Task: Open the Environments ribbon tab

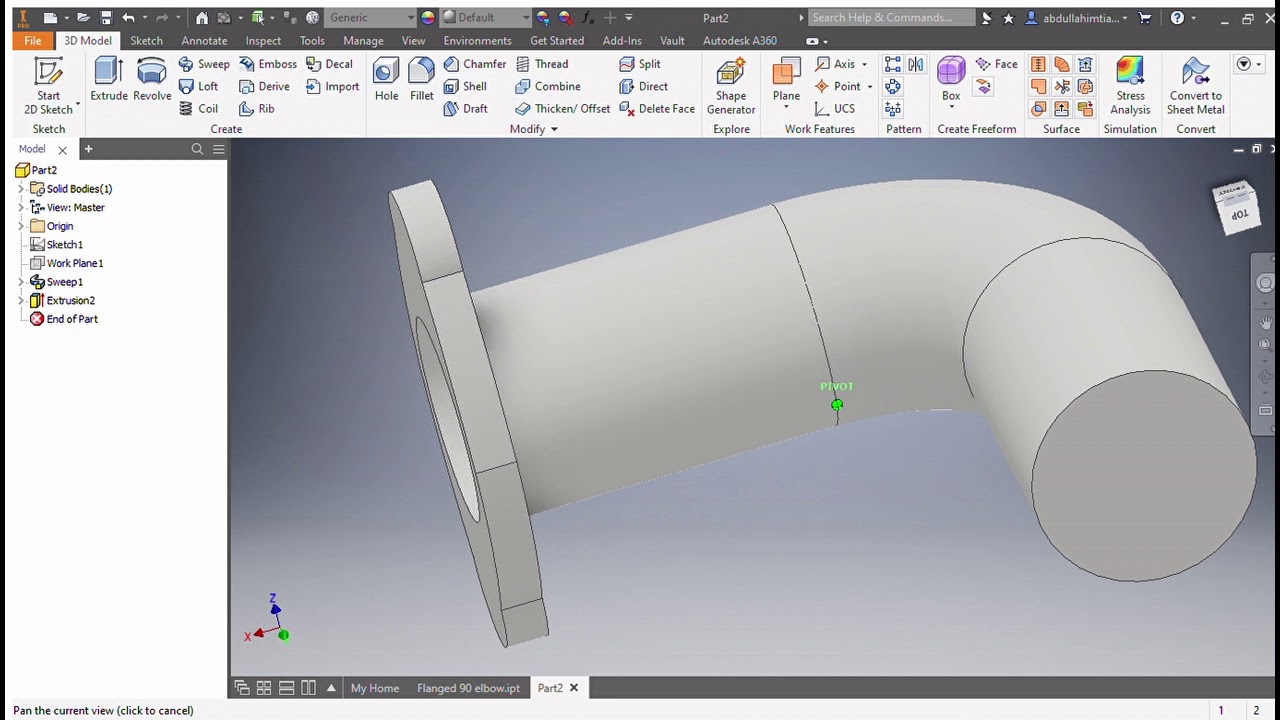Action: [477, 41]
